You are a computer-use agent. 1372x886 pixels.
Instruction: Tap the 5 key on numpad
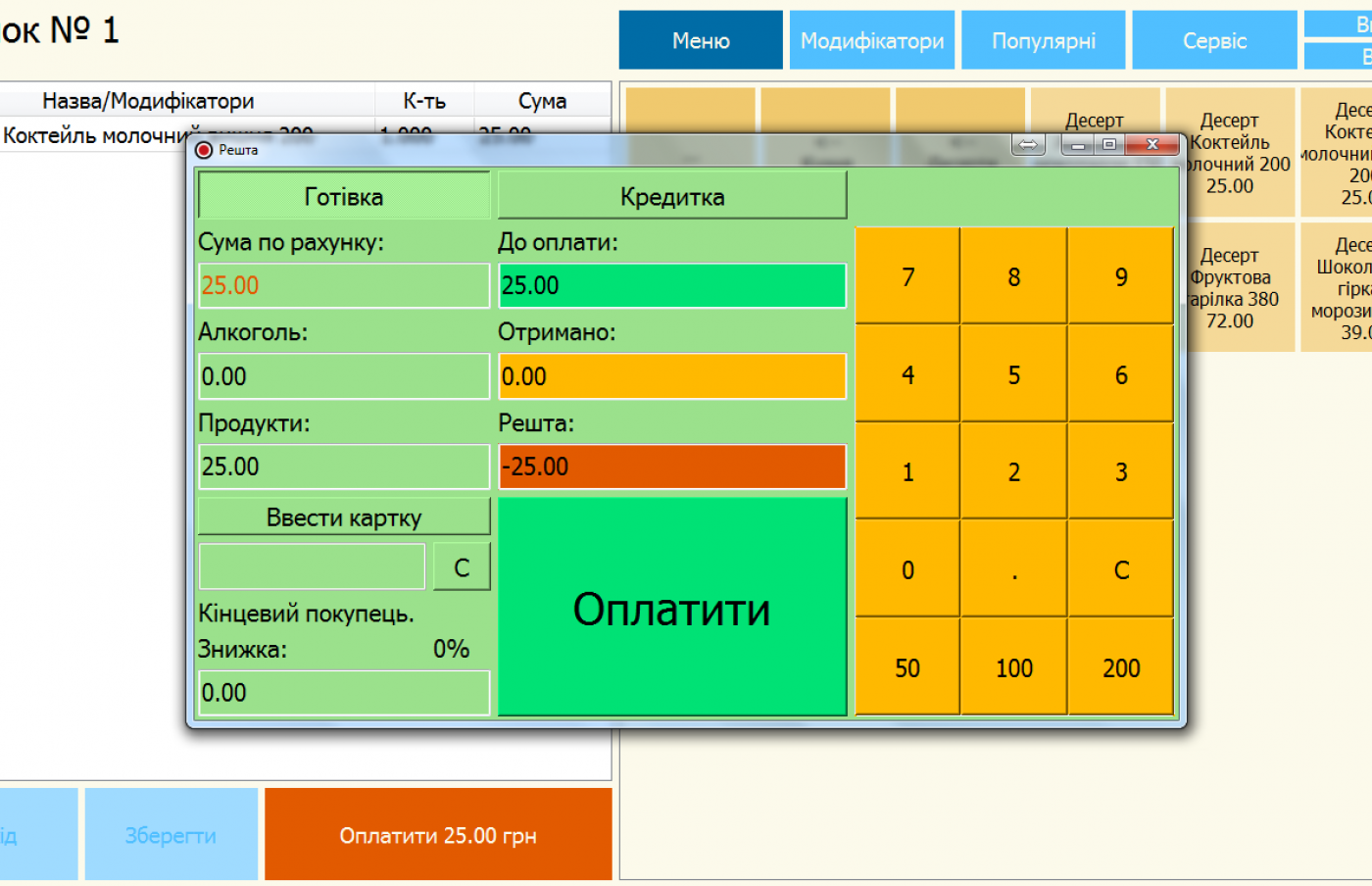coord(1013,374)
